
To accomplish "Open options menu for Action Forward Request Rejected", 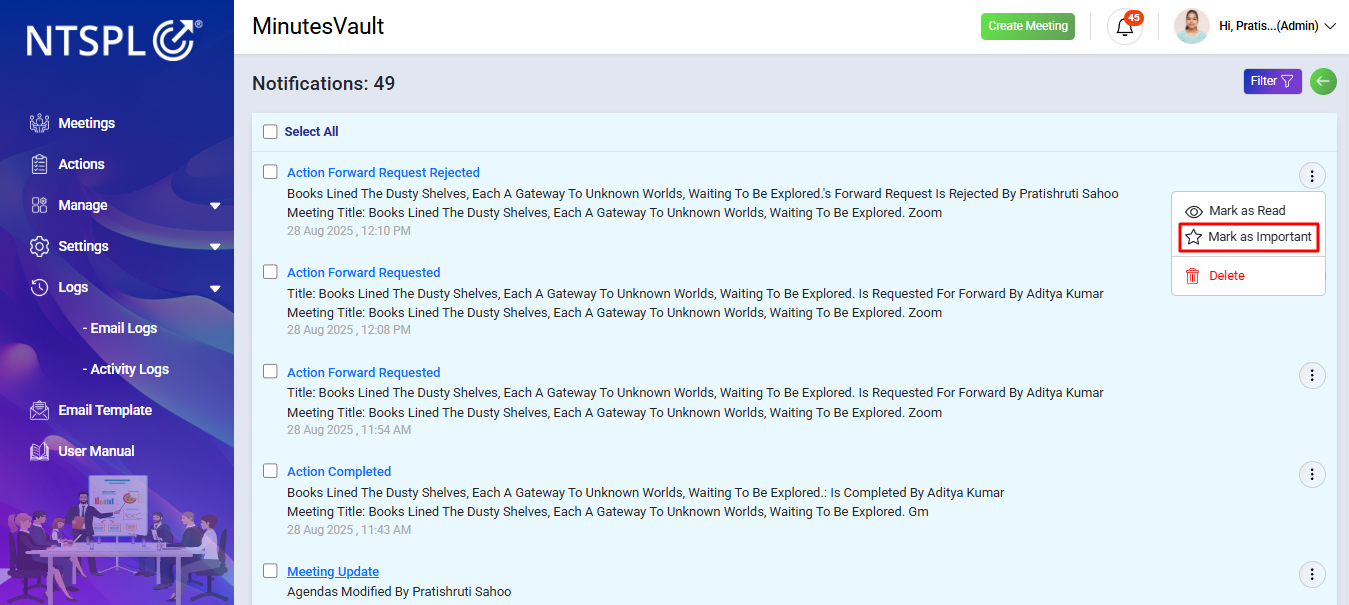I will (x=1312, y=176).
